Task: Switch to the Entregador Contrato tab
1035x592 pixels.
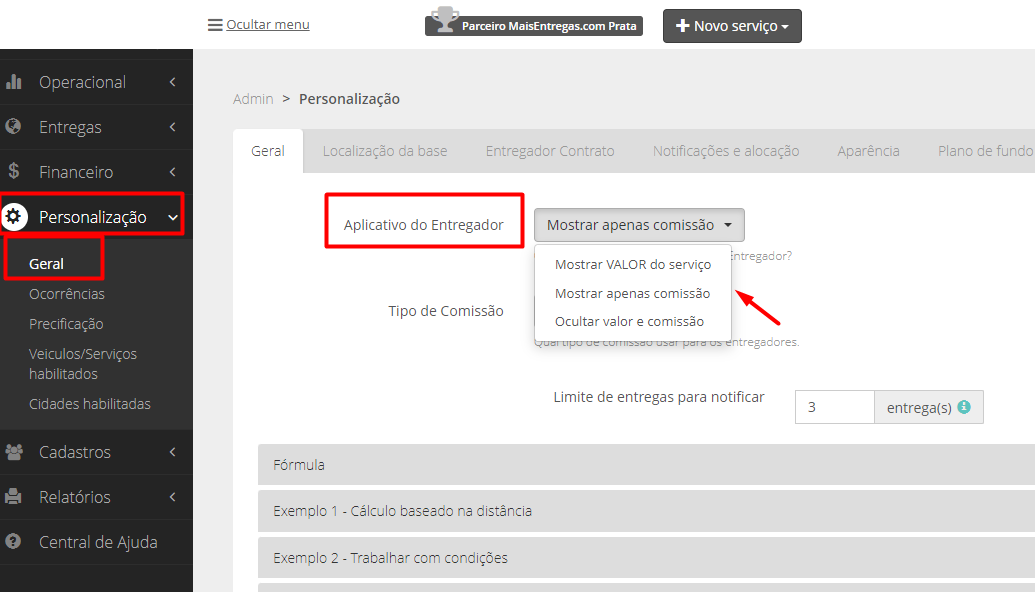Action: pyautogui.click(x=550, y=151)
